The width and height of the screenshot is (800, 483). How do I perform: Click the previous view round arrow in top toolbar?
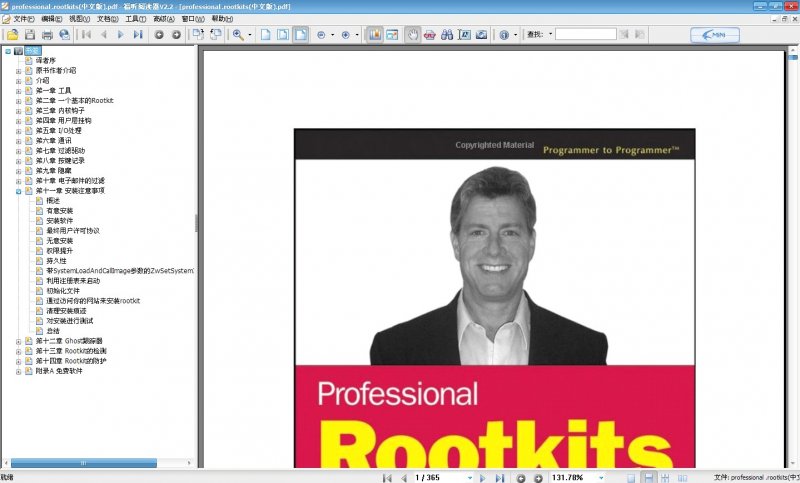[x=159, y=35]
